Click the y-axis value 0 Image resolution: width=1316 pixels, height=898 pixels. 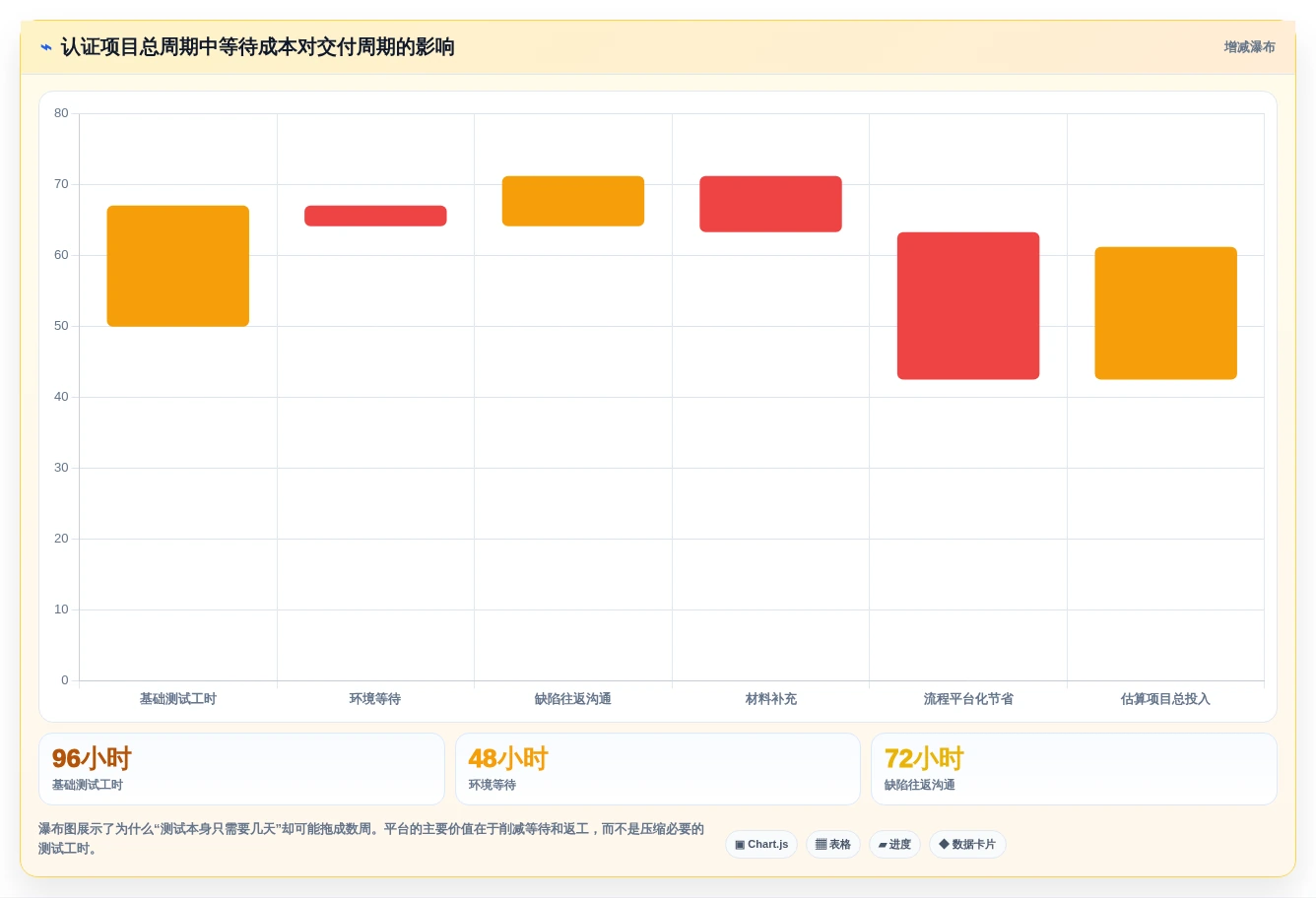pyautogui.click(x=65, y=680)
